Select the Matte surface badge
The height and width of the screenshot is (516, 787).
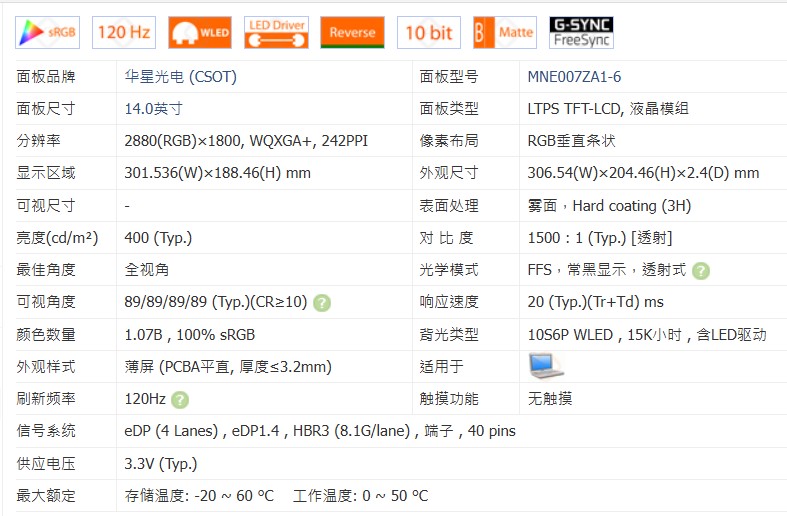(504, 32)
